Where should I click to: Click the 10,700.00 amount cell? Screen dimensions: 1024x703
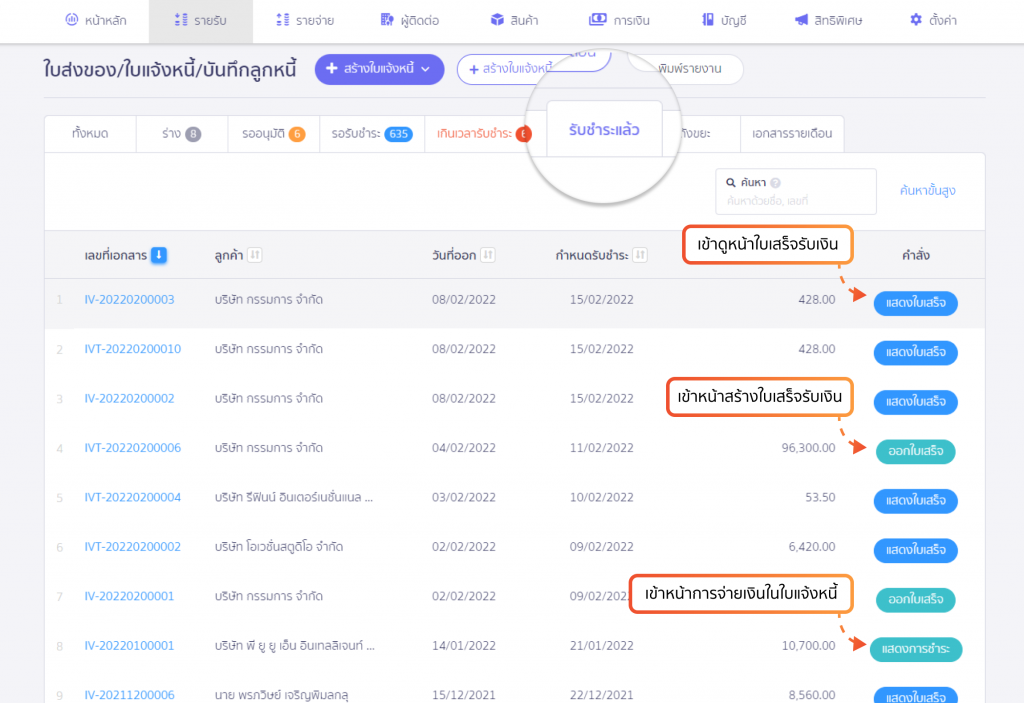(808, 646)
